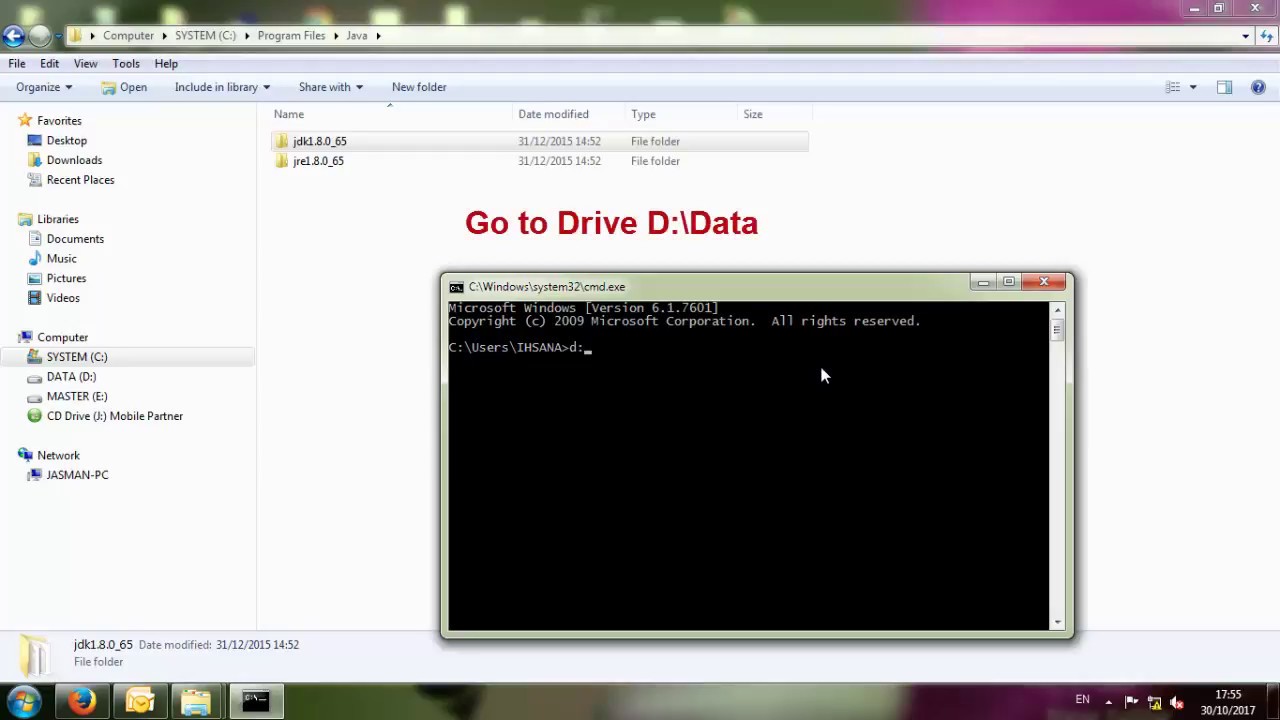Open Firefox from the taskbar
The height and width of the screenshot is (720, 1280).
(x=83, y=701)
